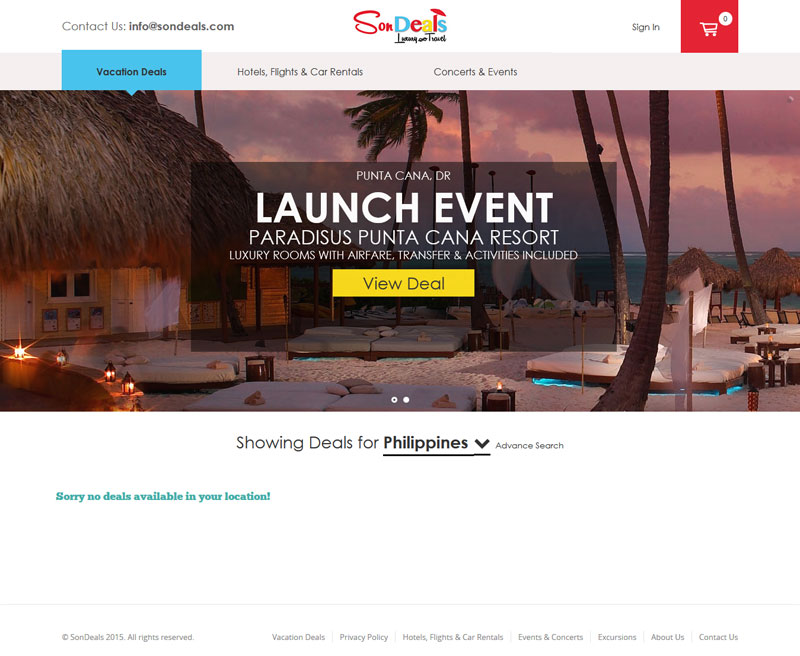800x656 pixels.
Task: Click the SonDeals logo
Action: pyautogui.click(x=400, y=26)
